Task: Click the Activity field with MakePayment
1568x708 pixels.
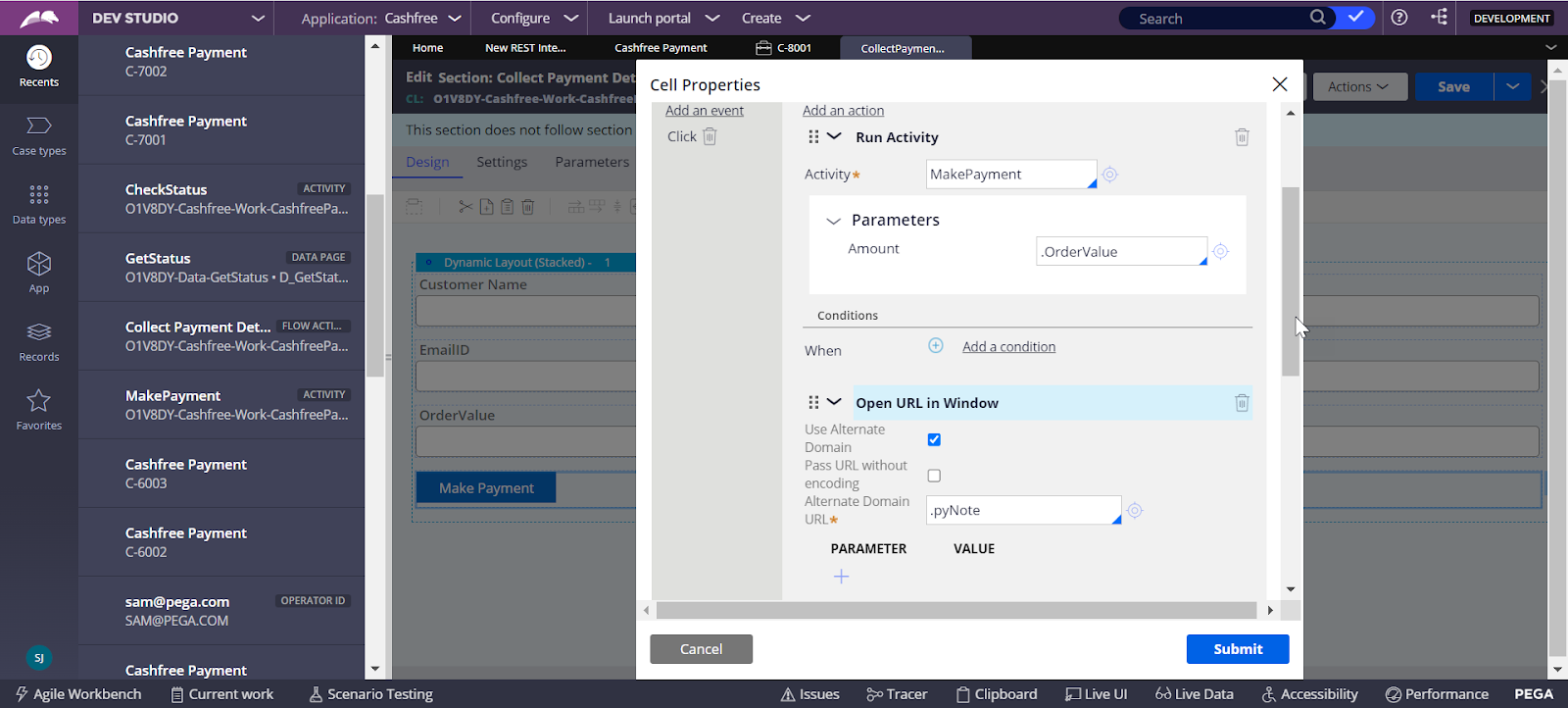Action: 1011,175
